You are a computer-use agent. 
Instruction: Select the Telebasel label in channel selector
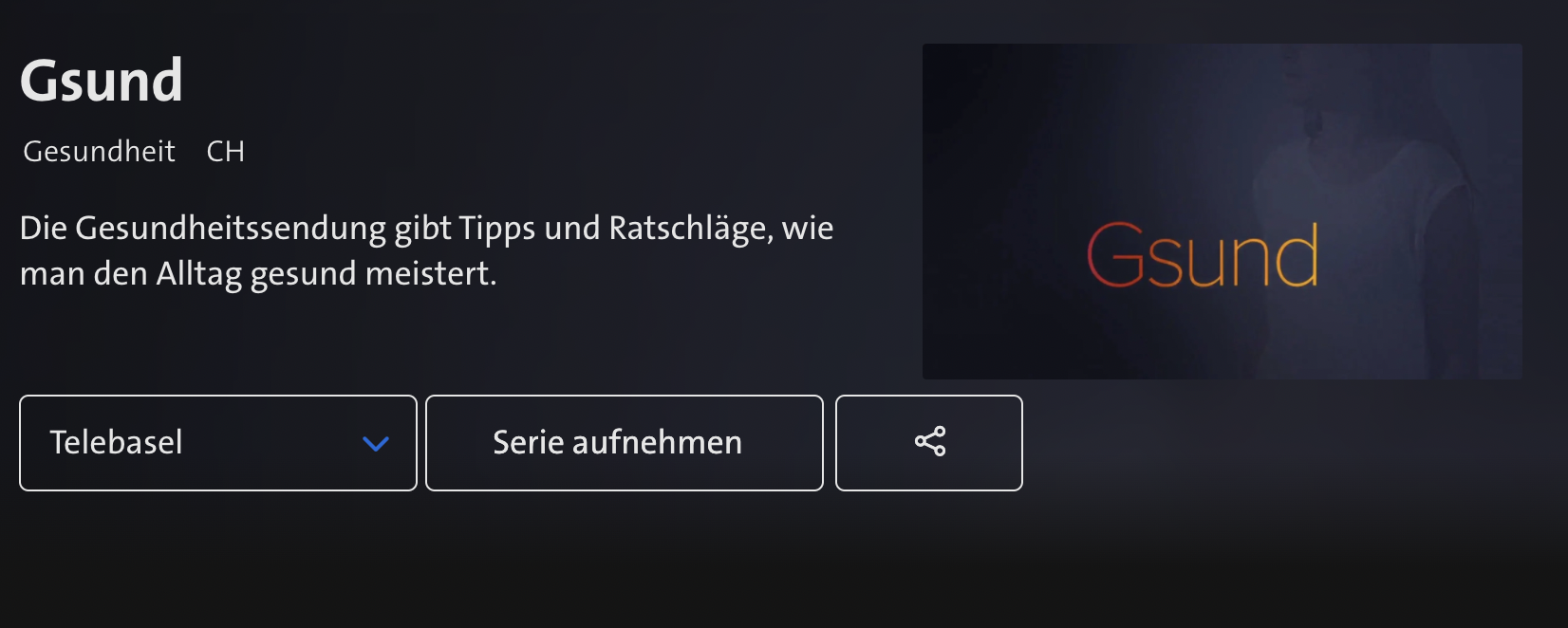[116, 442]
